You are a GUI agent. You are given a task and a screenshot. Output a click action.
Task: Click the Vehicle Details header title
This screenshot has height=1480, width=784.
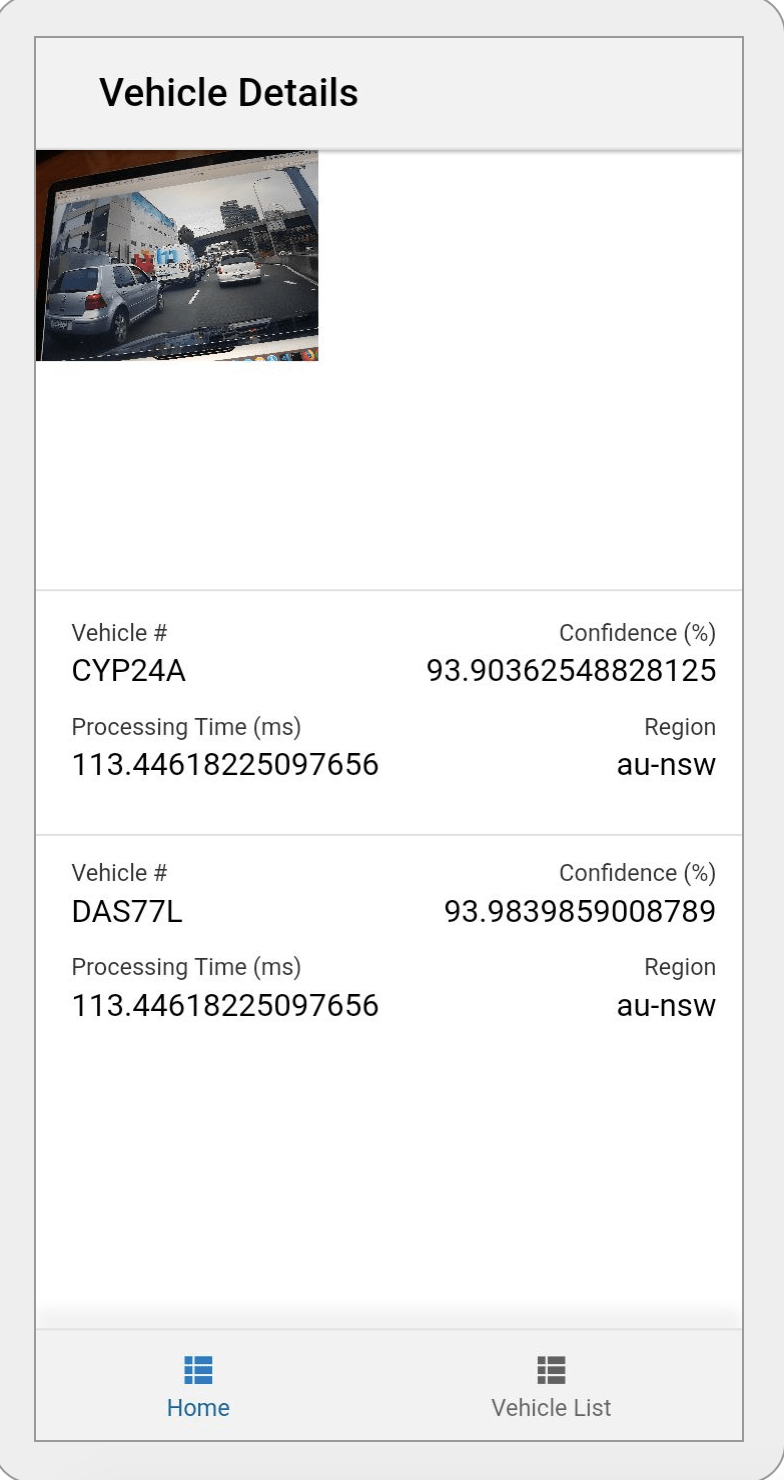coord(229,93)
